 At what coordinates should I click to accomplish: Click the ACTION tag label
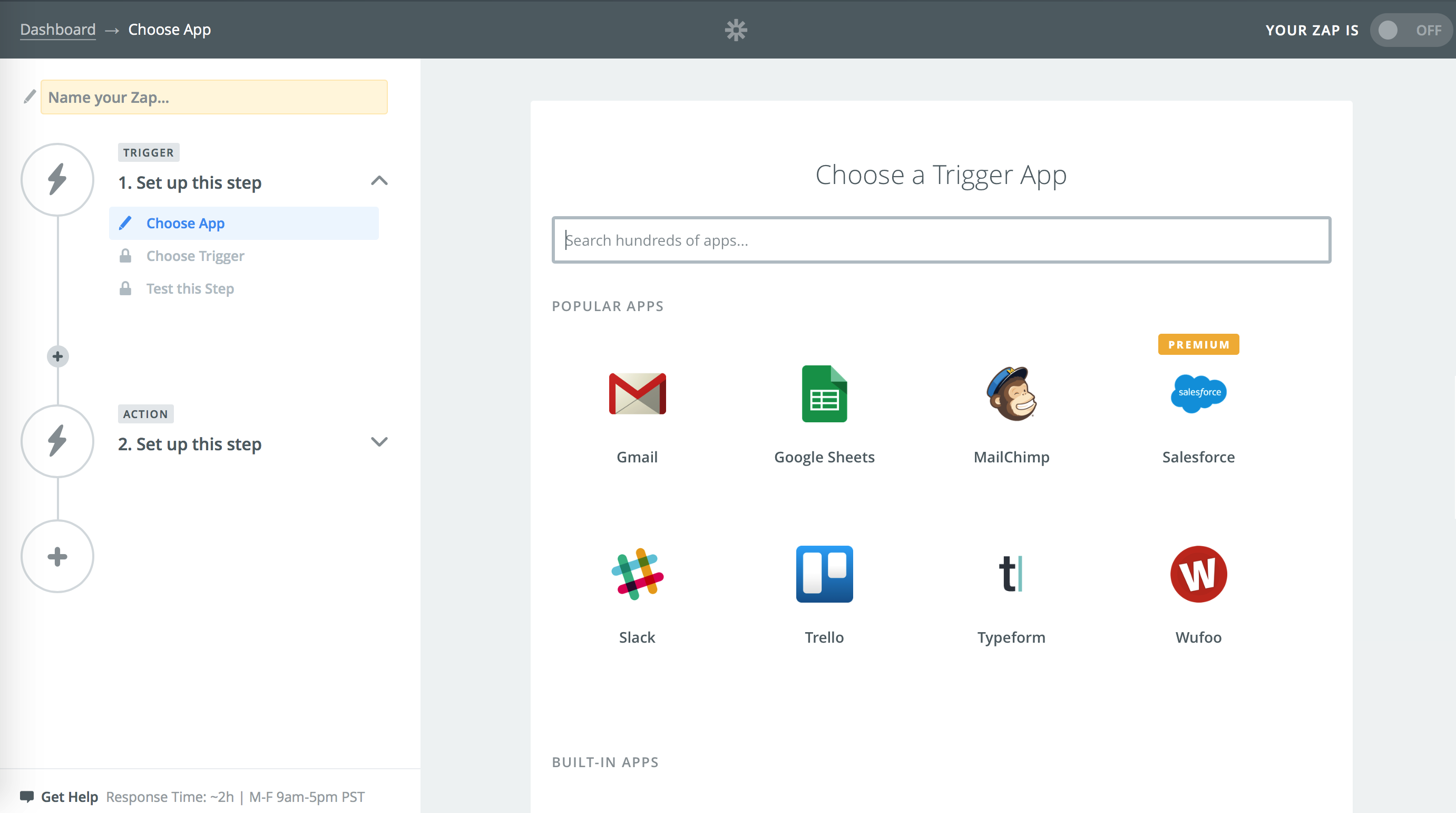[145, 414]
